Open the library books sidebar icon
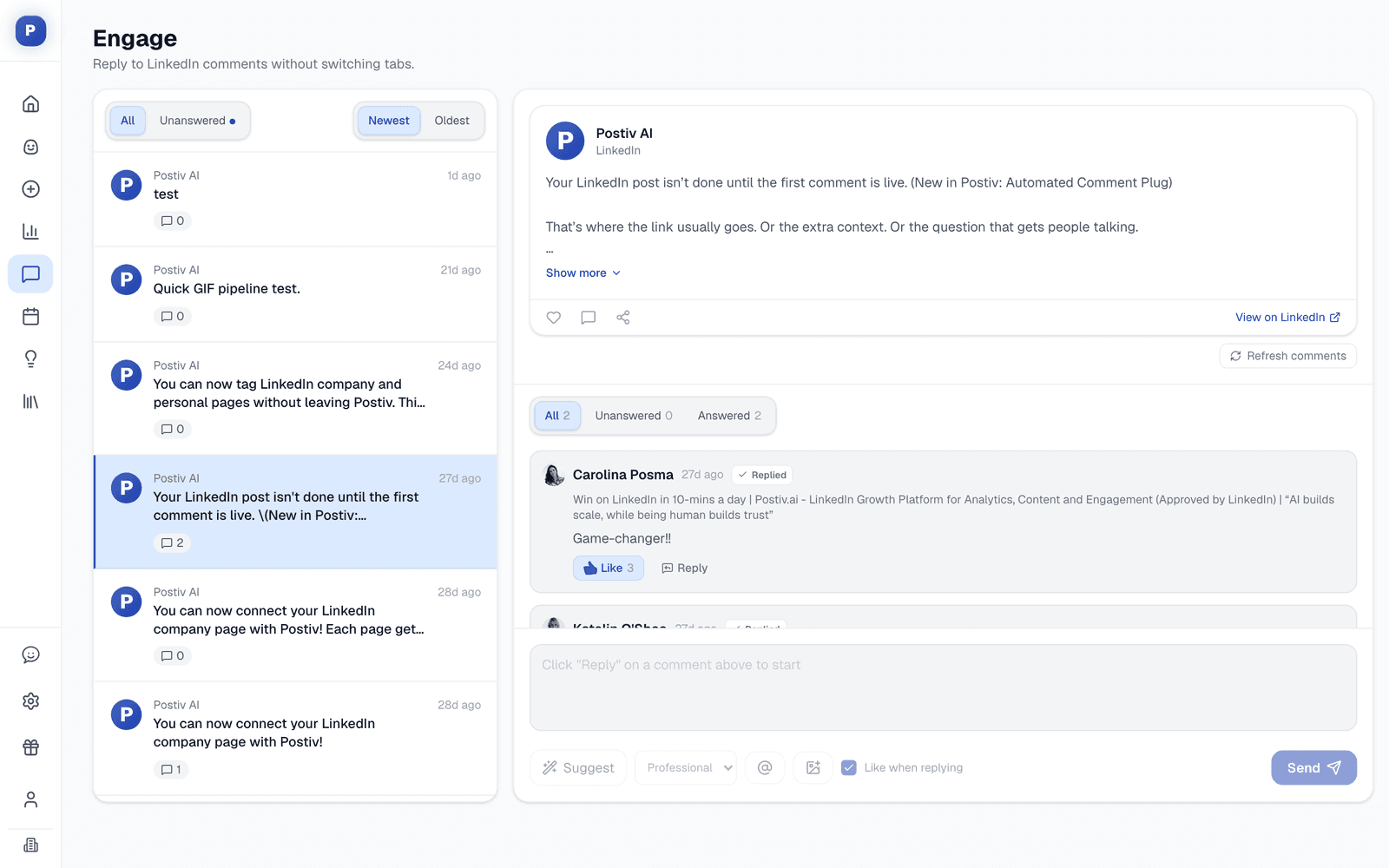 (30, 402)
